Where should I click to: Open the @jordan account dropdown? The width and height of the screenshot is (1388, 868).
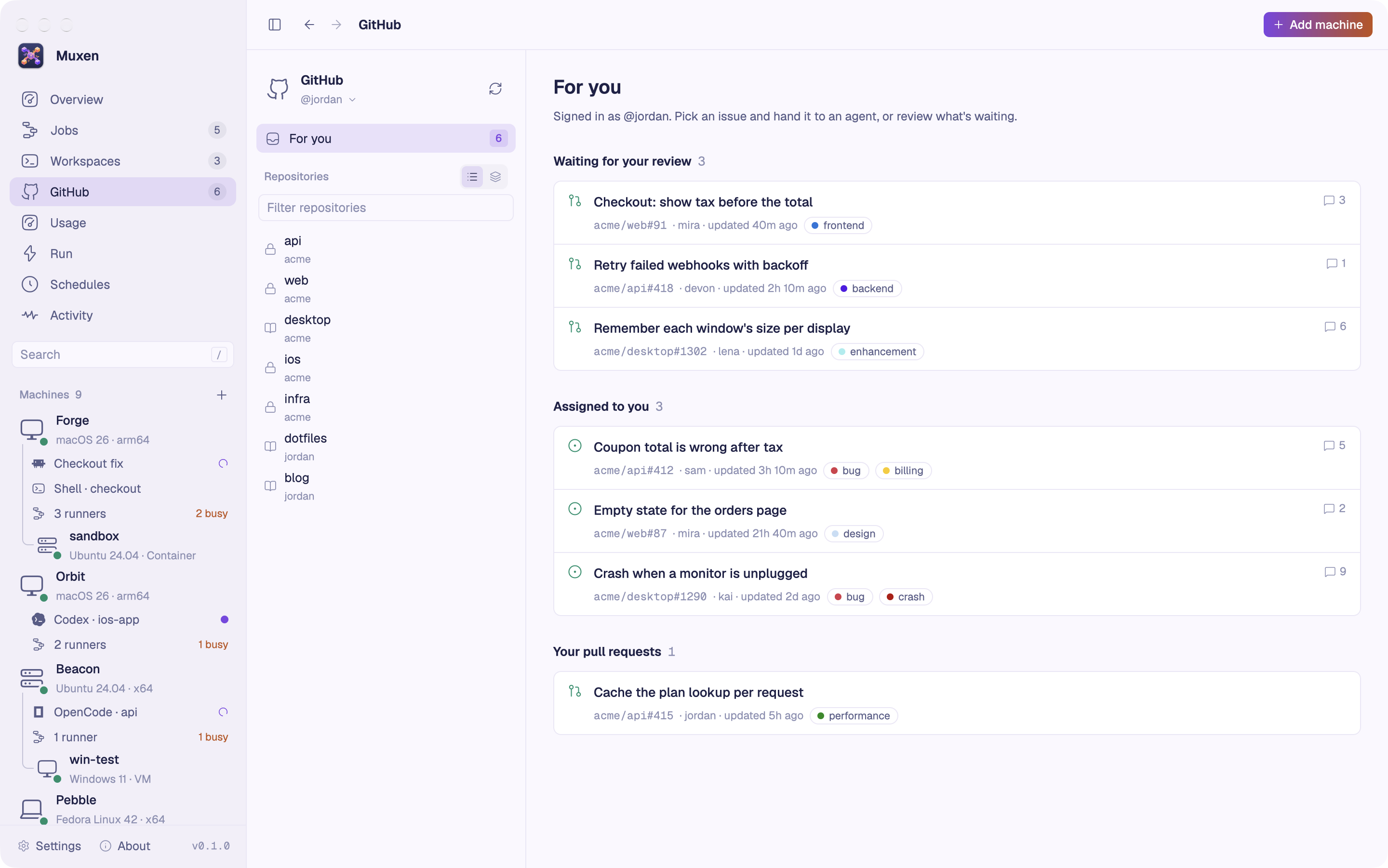pyautogui.click(x=328, y=99)
